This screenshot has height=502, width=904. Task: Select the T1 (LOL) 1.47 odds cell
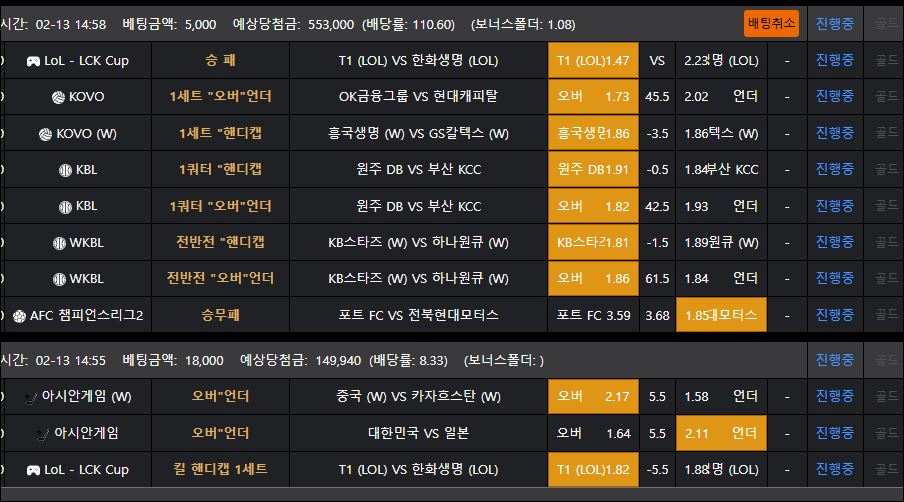coord(593,61)
